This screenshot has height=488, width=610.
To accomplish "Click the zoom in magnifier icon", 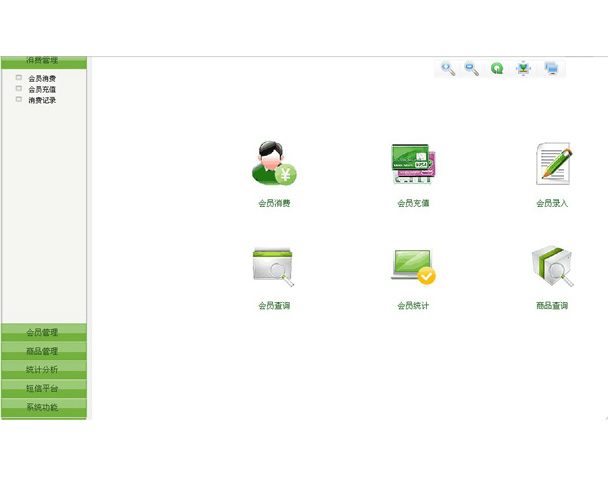I will 448,68.
